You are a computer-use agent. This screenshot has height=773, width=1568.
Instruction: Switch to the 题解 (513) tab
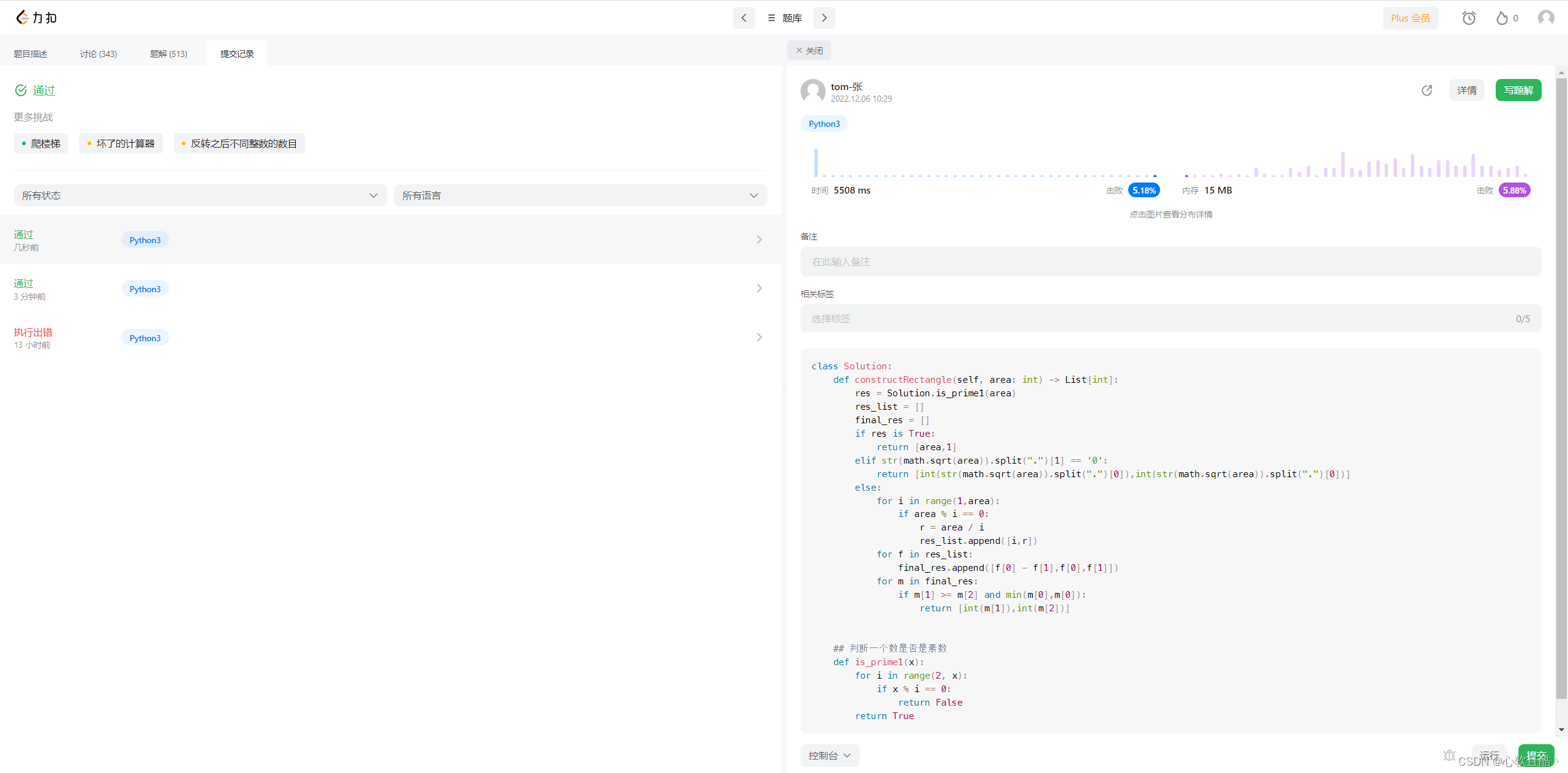(x=168, y=54)
